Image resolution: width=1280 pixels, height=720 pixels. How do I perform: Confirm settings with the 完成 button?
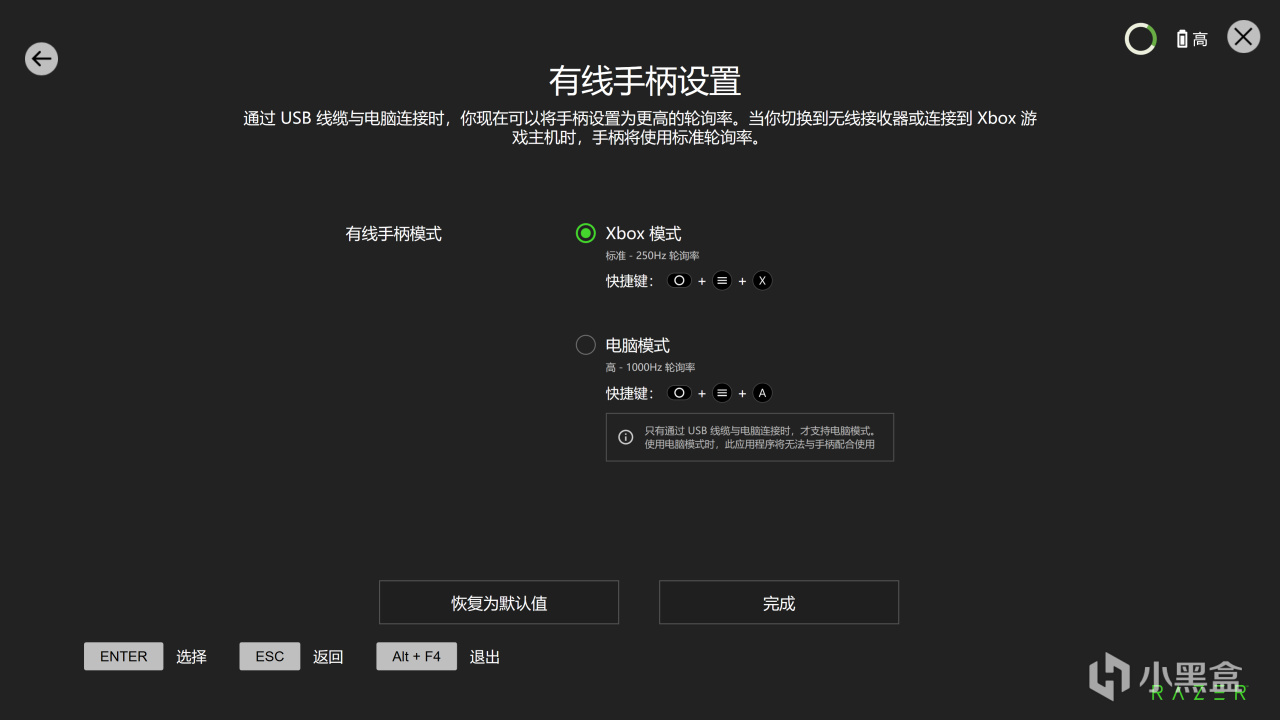point(779,603)
